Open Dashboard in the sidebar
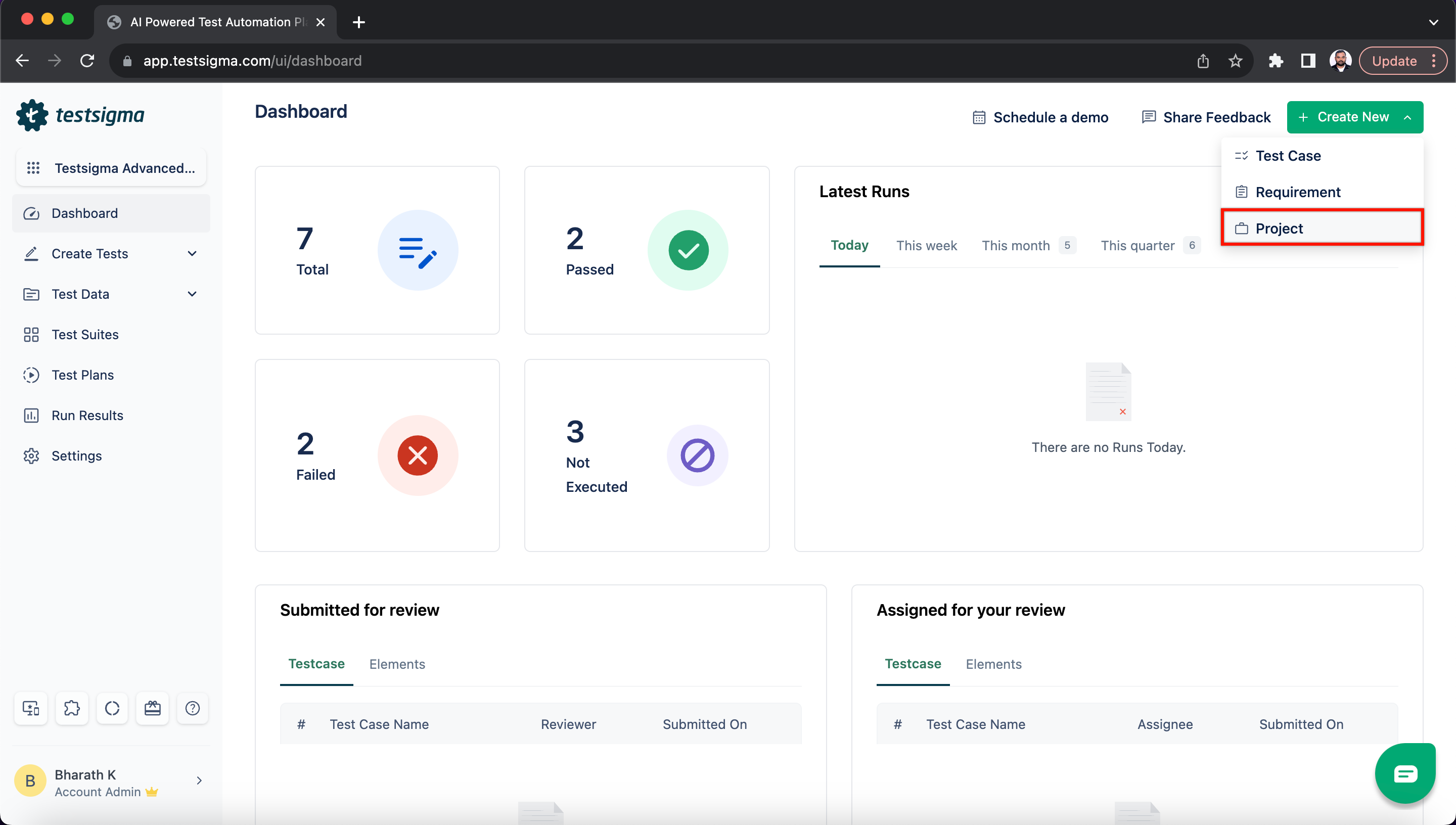 (111, 213)
